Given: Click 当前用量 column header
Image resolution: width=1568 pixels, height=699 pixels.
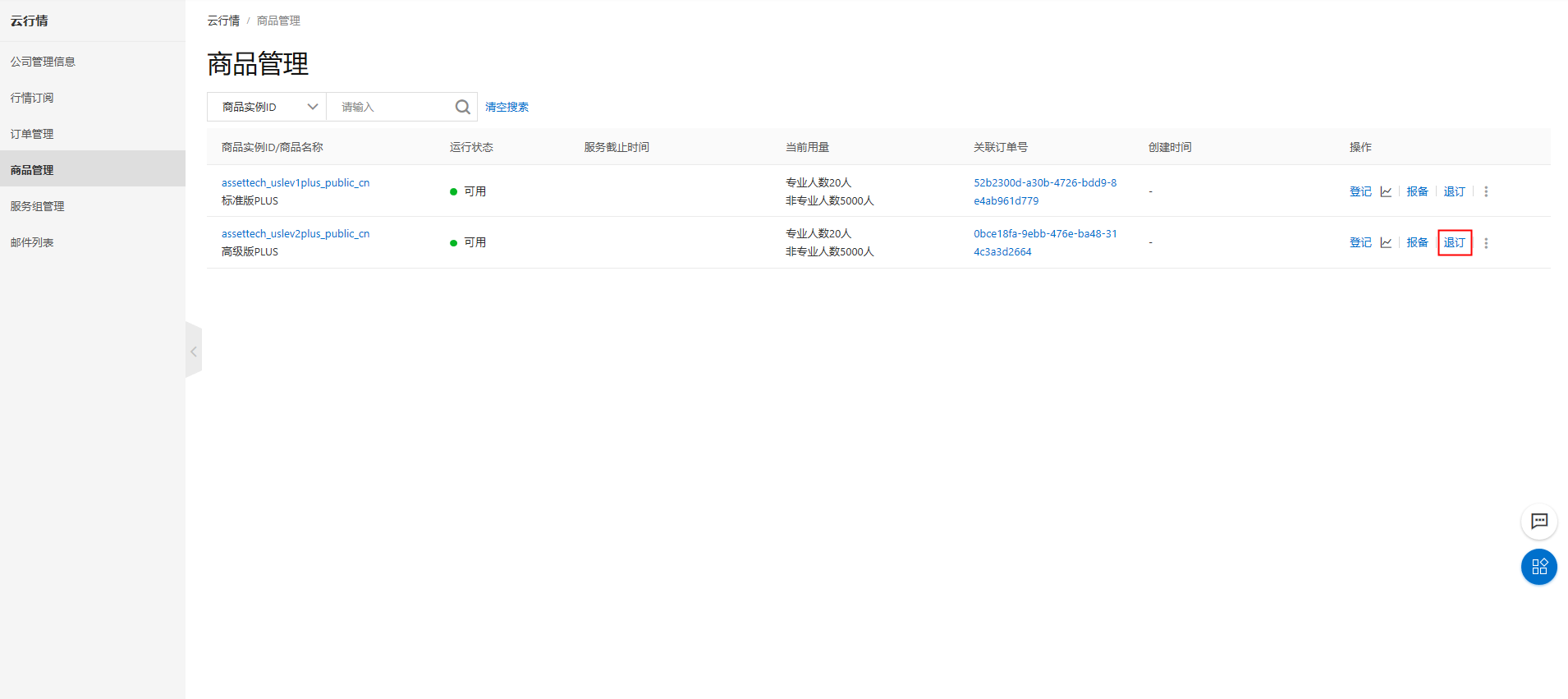Looking at the screenshot, I should pos(807,147).
